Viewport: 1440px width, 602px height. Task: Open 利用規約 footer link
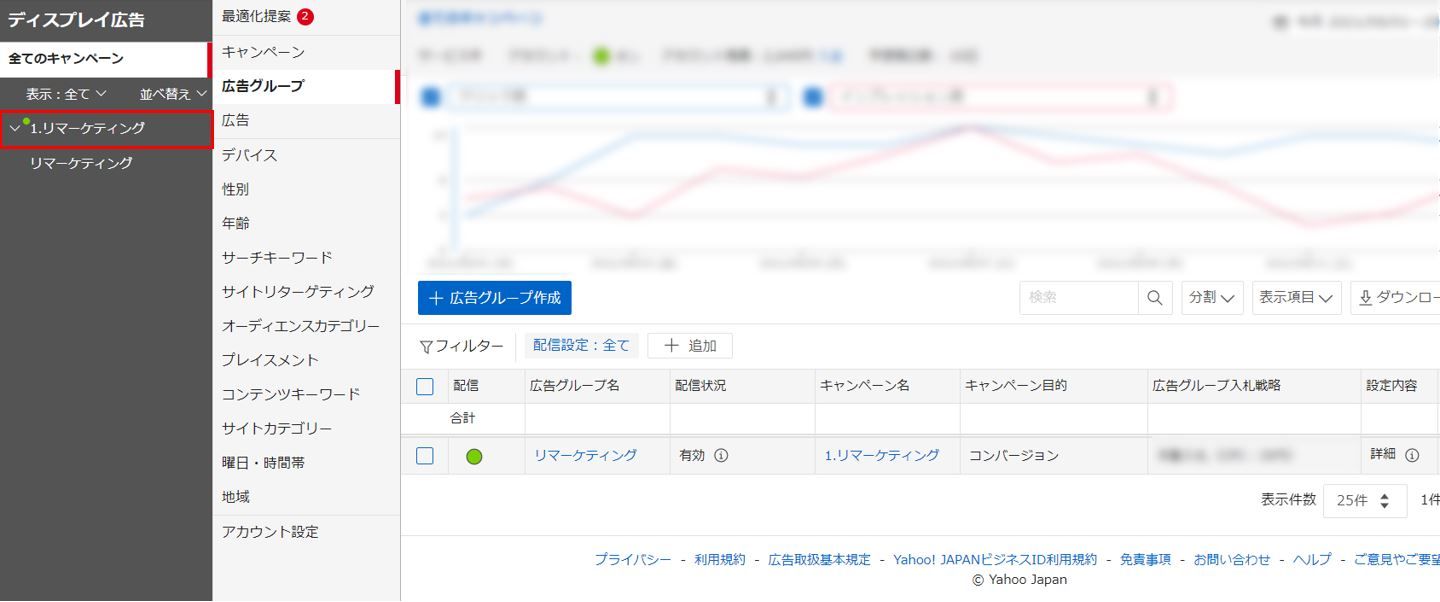(720, 560)
